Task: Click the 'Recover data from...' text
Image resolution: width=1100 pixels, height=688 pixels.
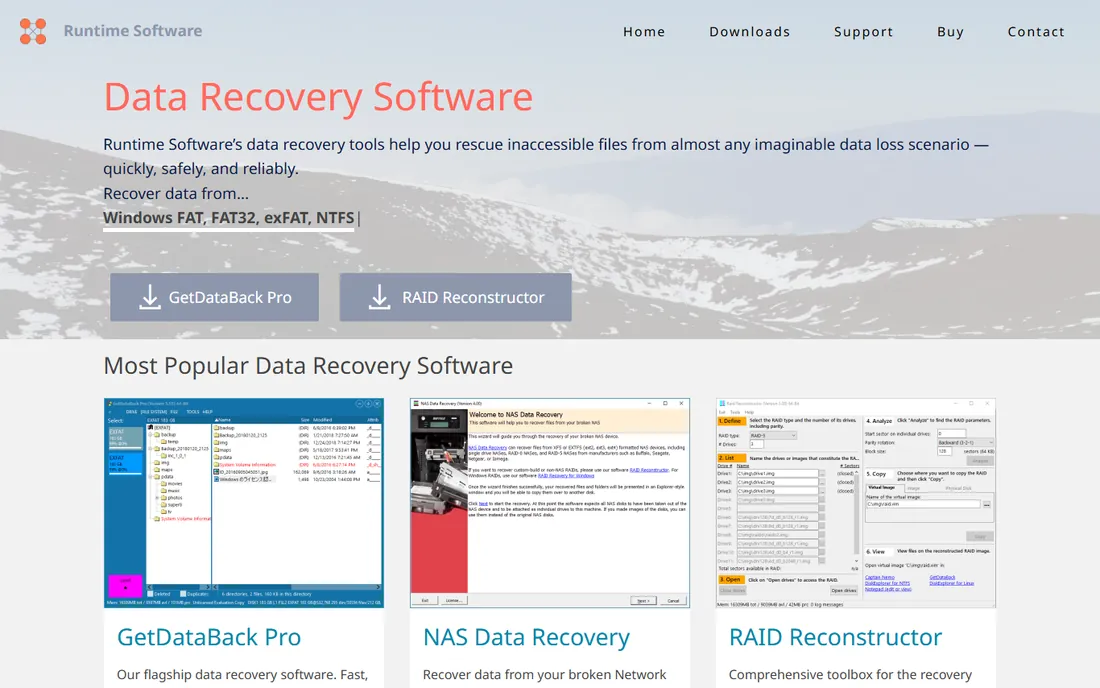Action: 175,194
